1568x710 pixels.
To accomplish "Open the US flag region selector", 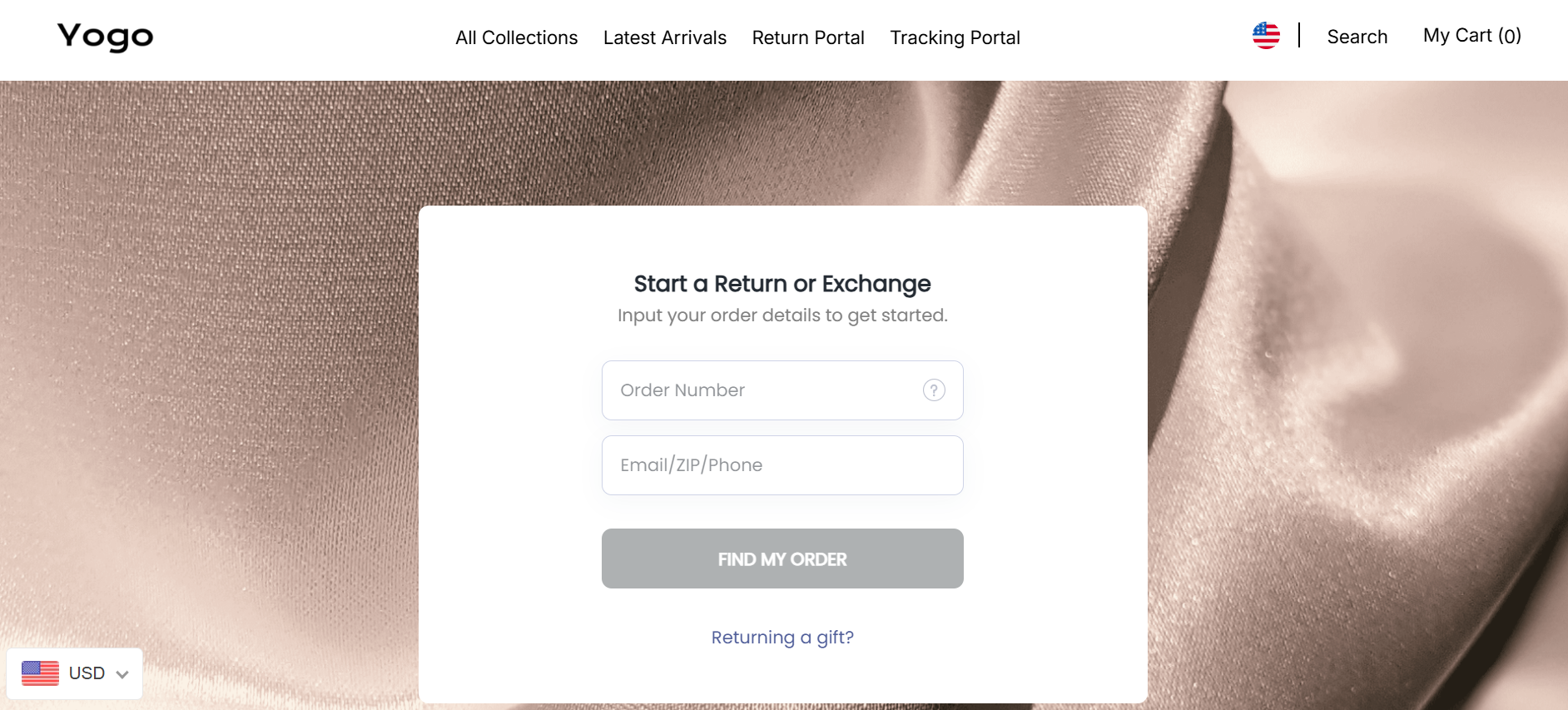I will (x=1266, y=35).
